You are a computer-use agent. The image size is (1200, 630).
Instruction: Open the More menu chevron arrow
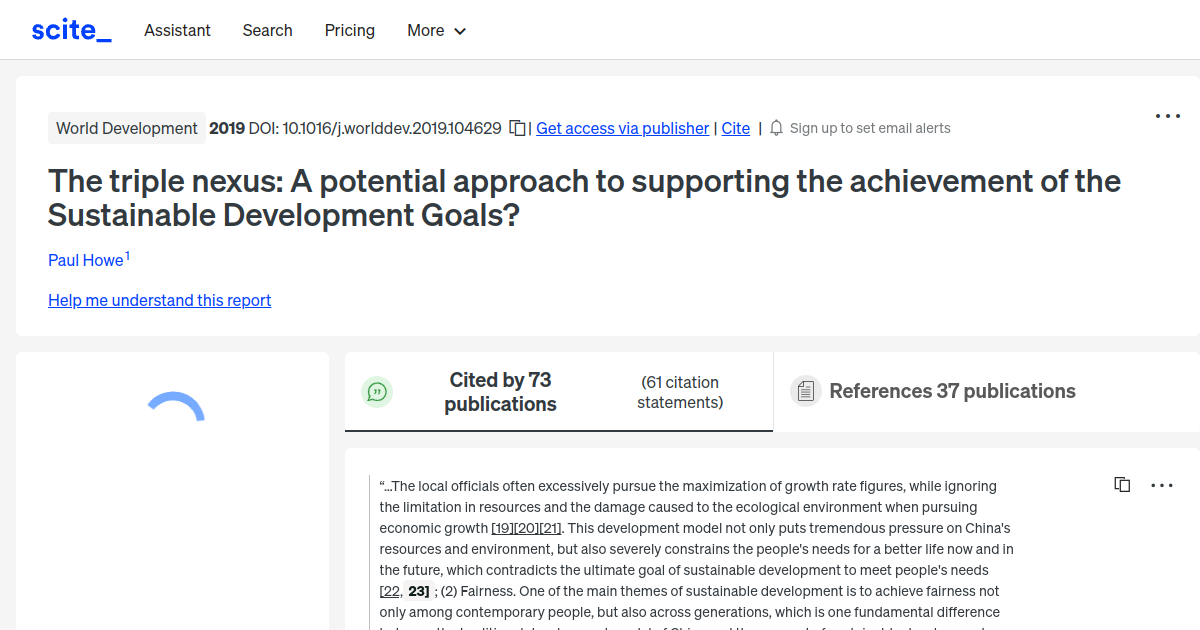tap(461, 31)
